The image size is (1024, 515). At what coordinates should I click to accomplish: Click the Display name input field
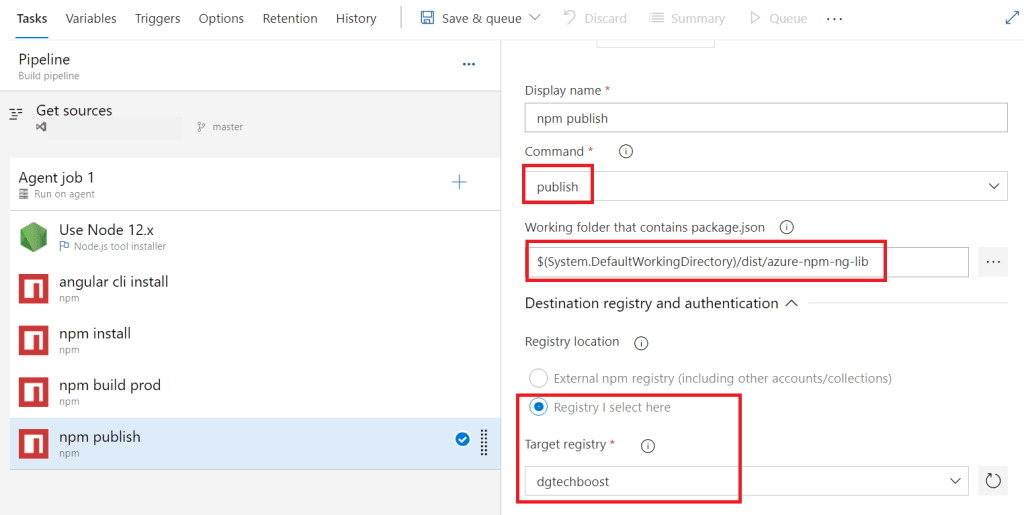click(x=765, y=118)
